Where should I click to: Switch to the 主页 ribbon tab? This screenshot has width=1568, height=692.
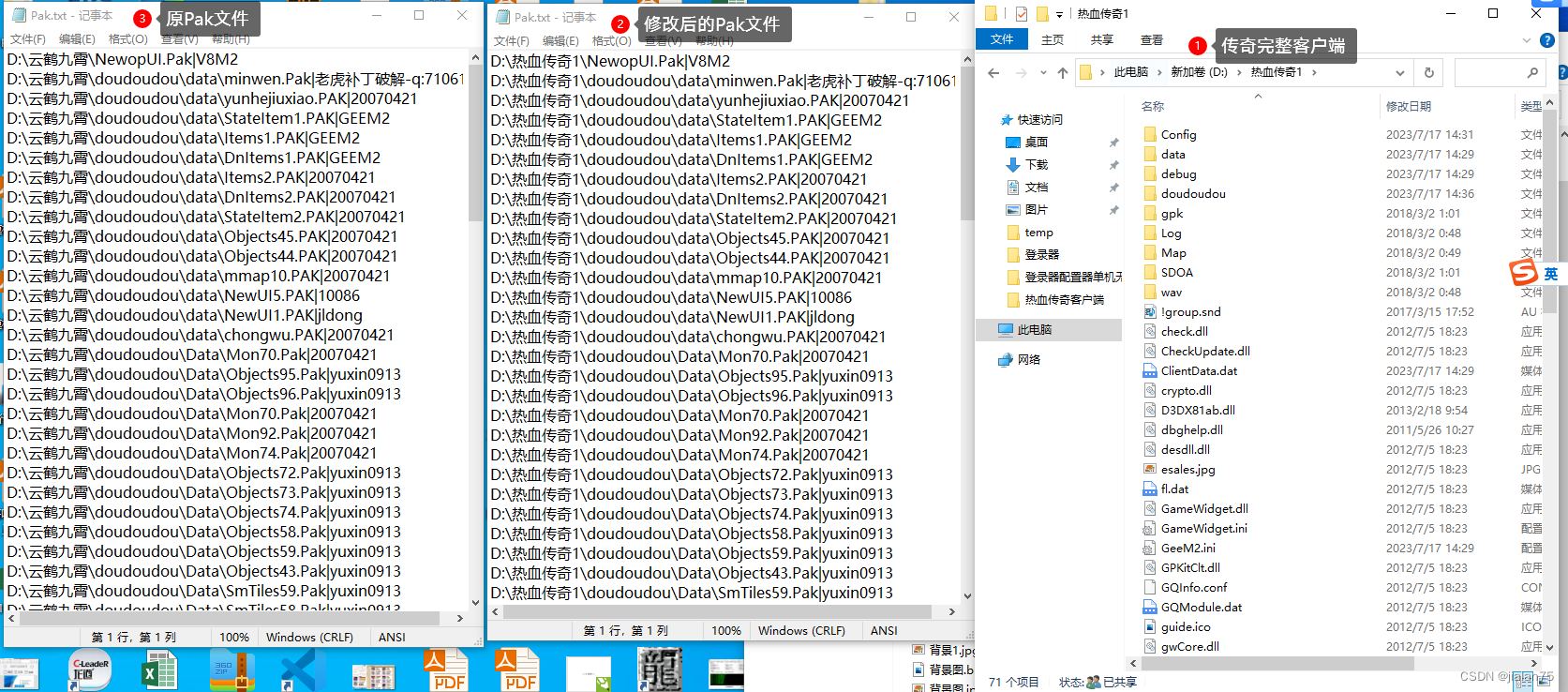tap(1053, 40)
